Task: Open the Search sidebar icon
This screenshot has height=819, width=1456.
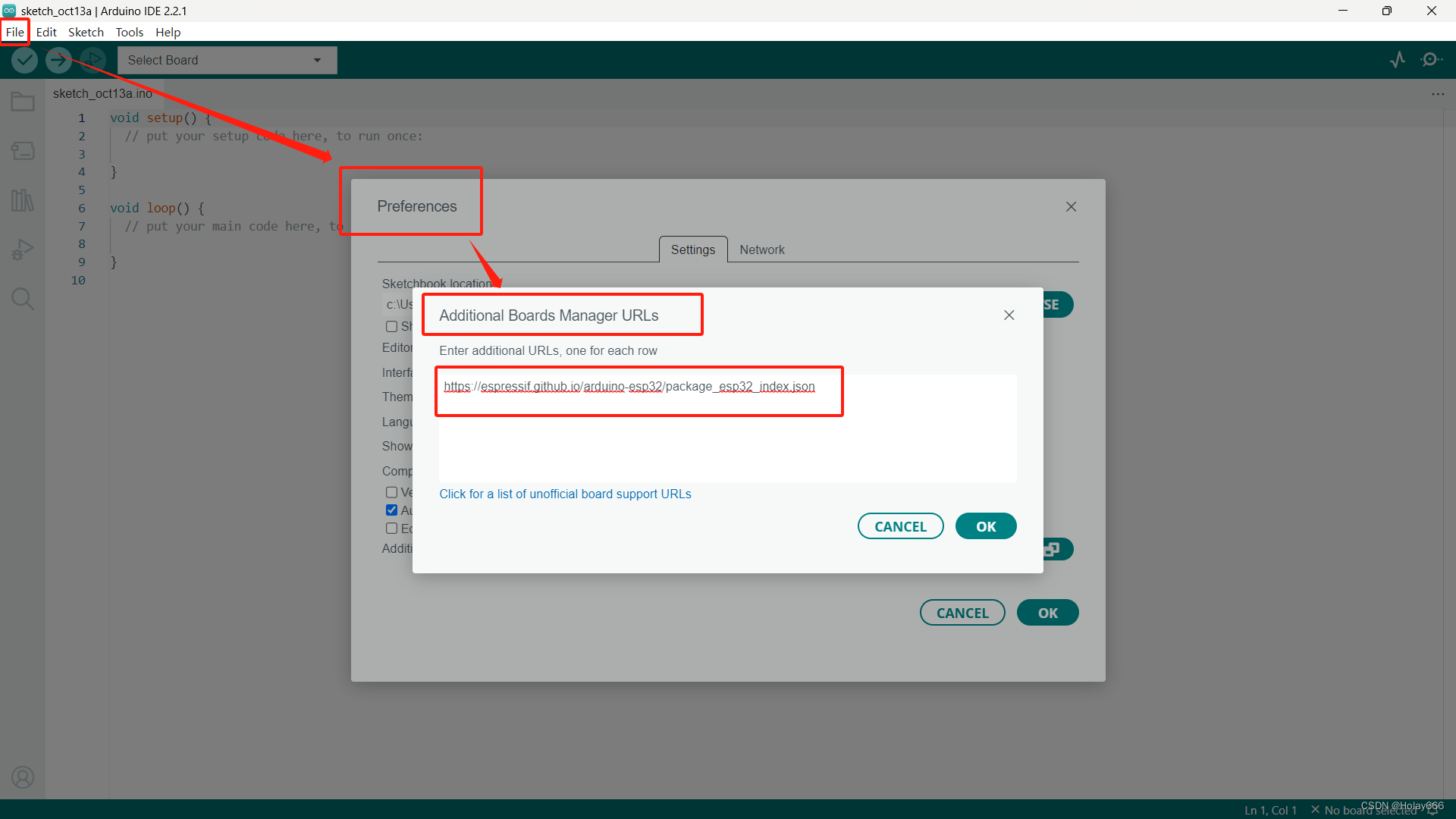Action: [x=23, y=299]
